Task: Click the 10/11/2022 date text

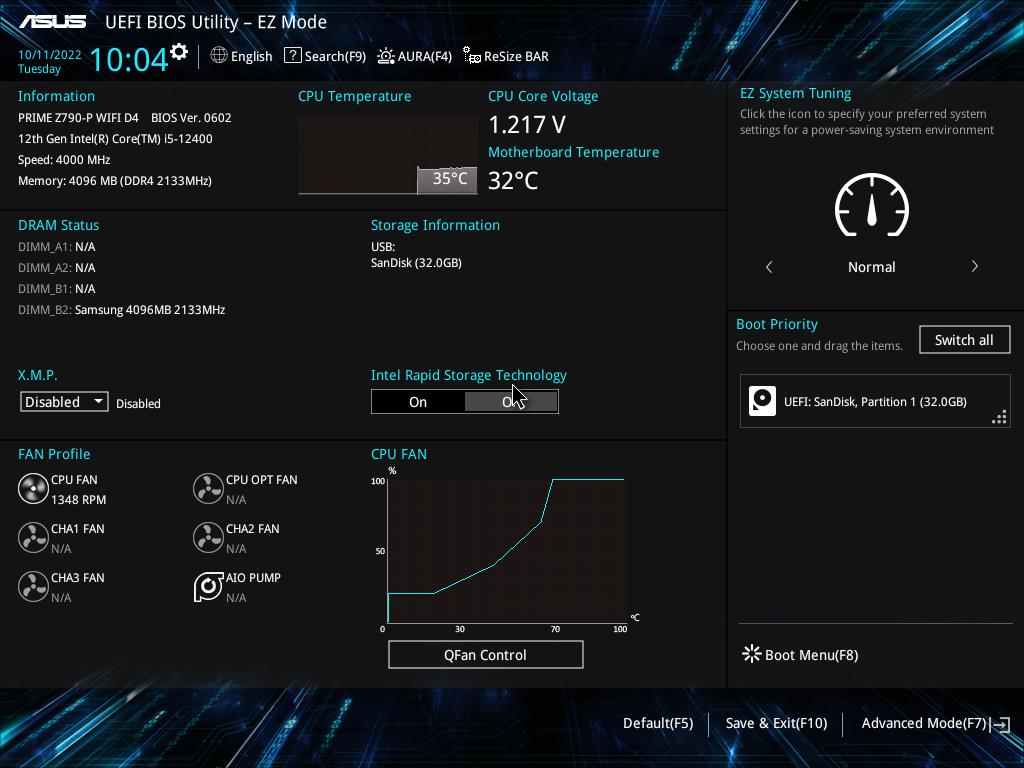Action: (50, 55)
